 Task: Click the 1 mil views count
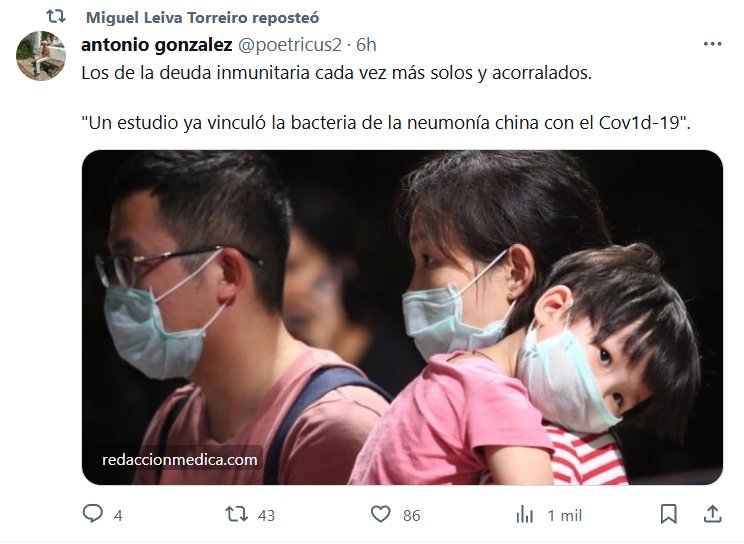[565, 516]
